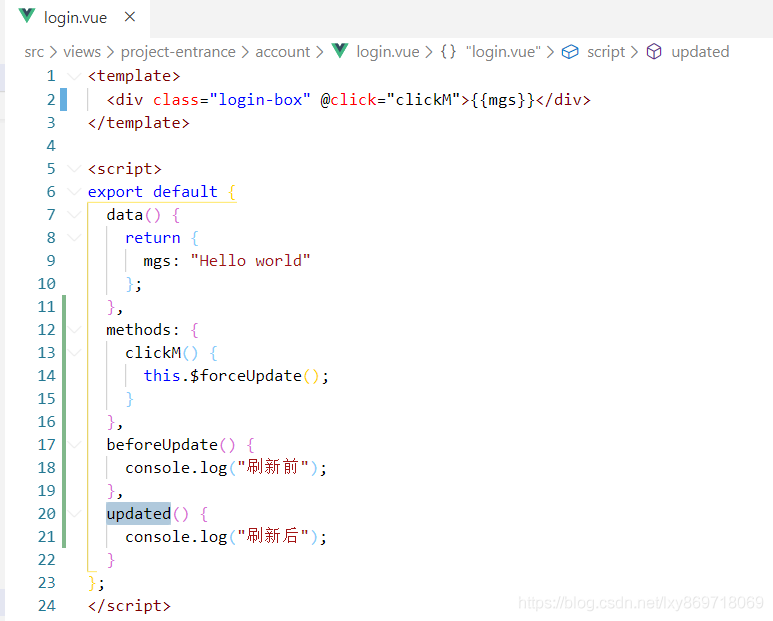Open the "login.vue" symbol breadcrumb
773x621 pixels.
click(503, 52)
